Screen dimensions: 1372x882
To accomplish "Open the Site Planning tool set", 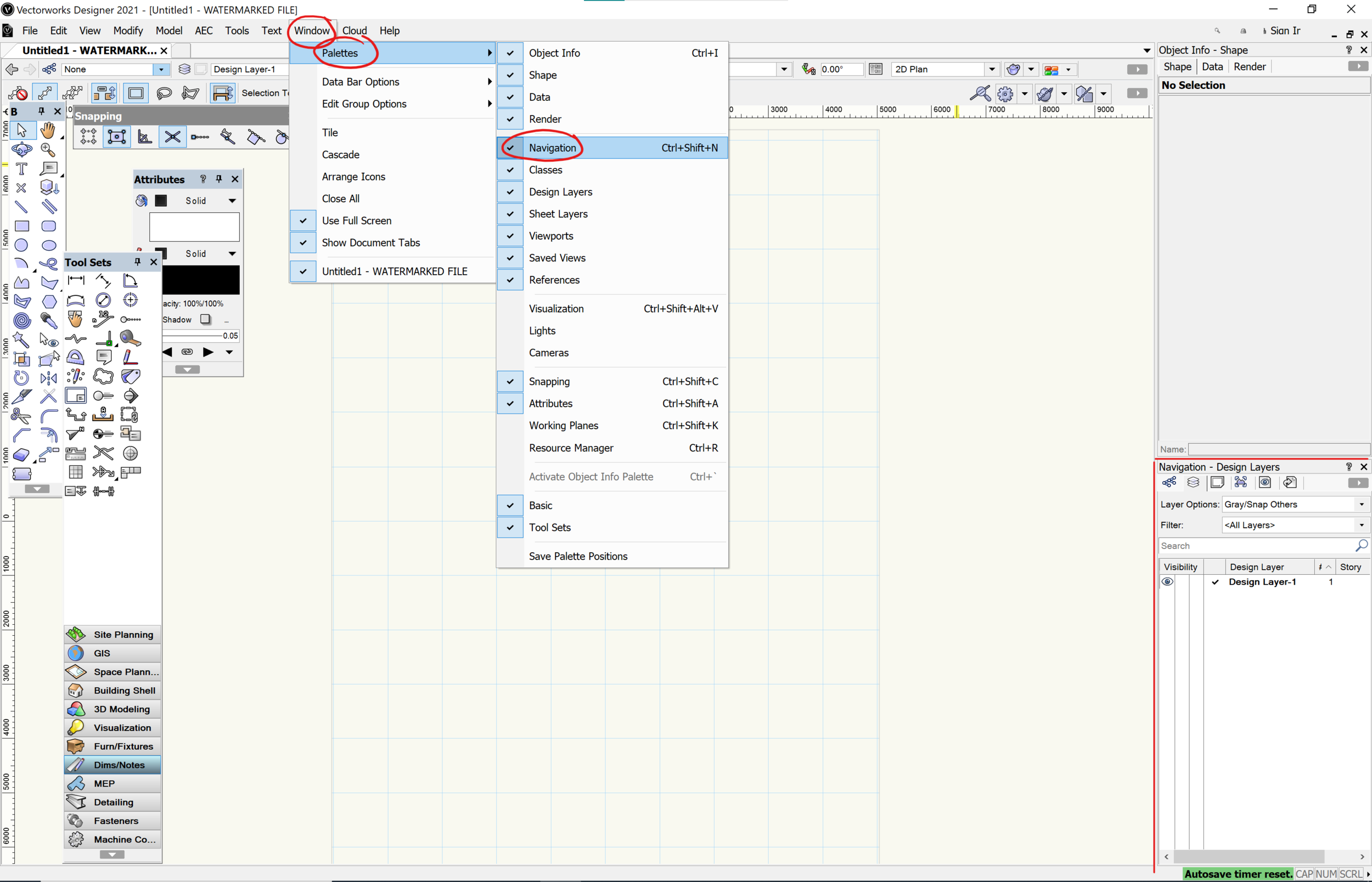I will [x=113, y=635].
